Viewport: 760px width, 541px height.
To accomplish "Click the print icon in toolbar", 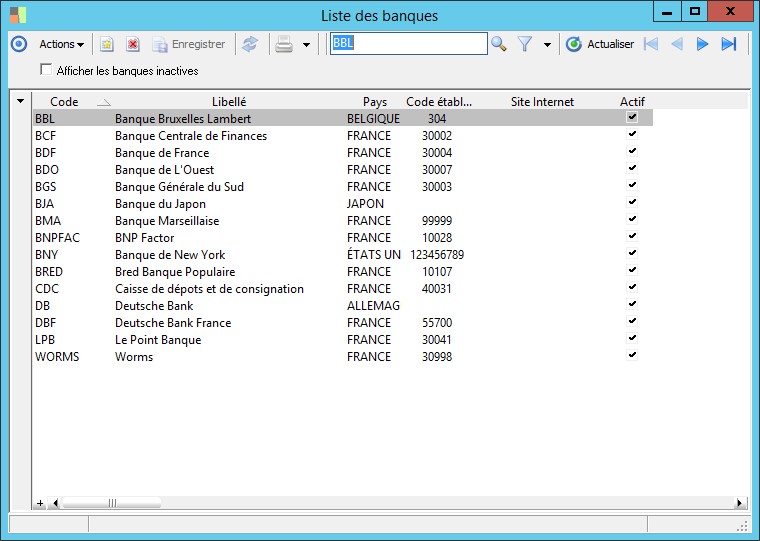I will coord(284,44).
